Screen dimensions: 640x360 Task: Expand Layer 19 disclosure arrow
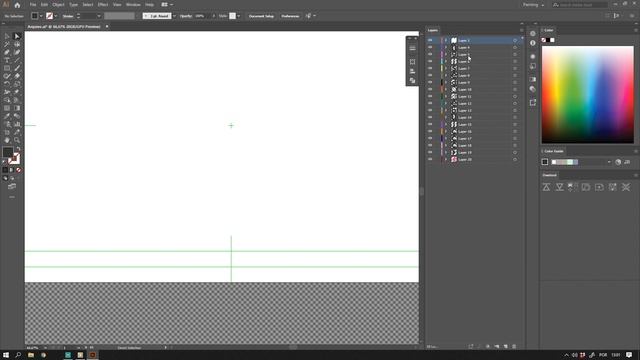point(446,152)
